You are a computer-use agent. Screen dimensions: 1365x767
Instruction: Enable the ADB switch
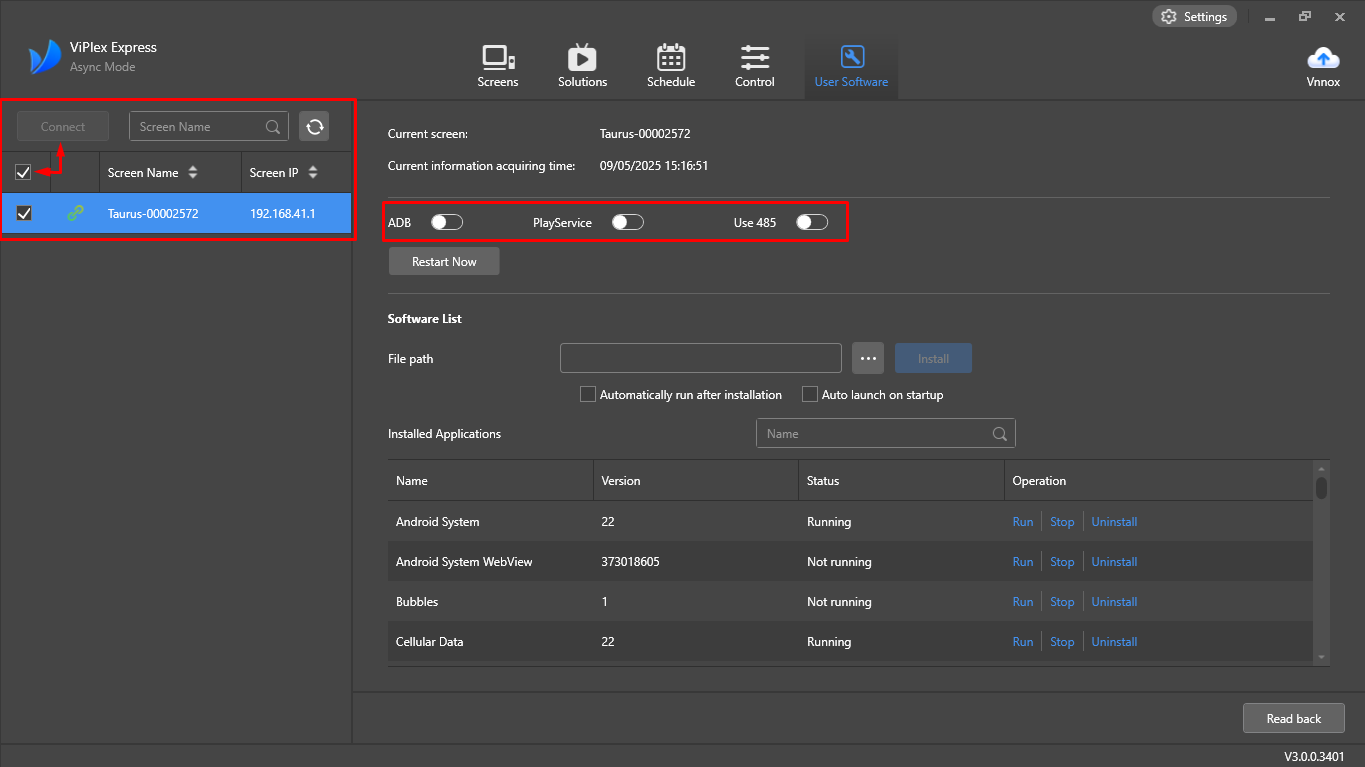447,222
